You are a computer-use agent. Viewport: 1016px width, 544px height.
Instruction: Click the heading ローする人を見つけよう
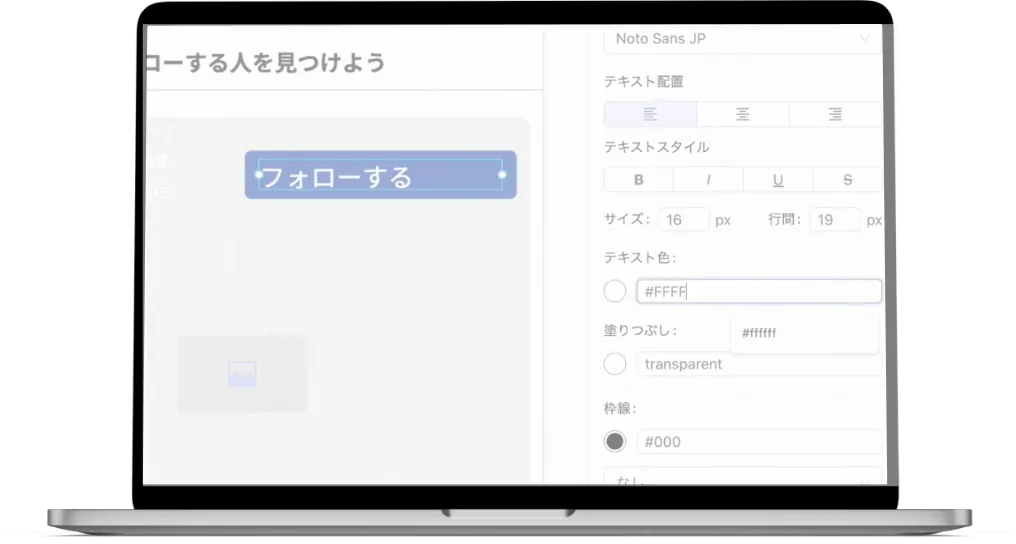[x=264, y=63]
